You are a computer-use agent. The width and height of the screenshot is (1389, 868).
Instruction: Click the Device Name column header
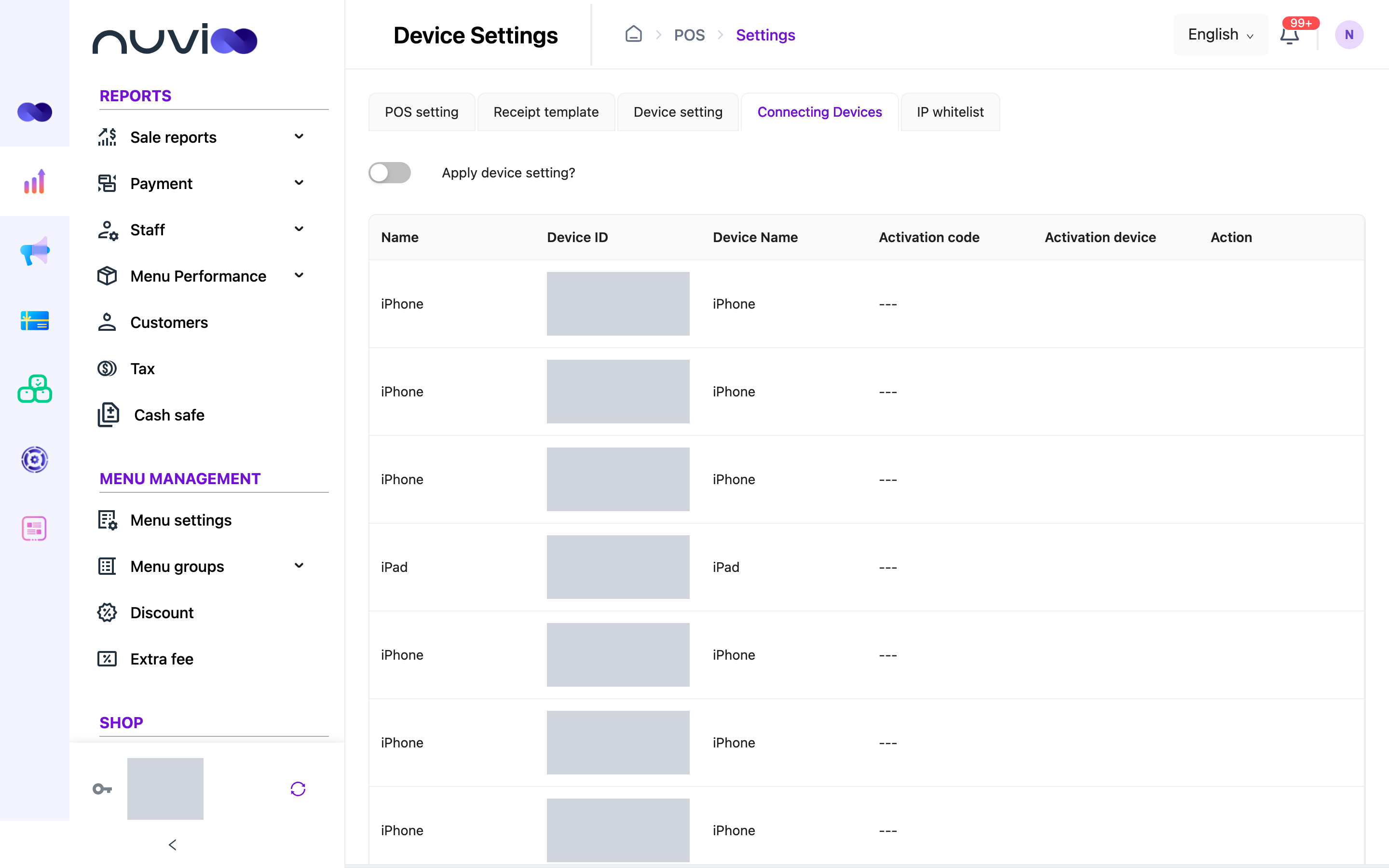pos(755,237)
